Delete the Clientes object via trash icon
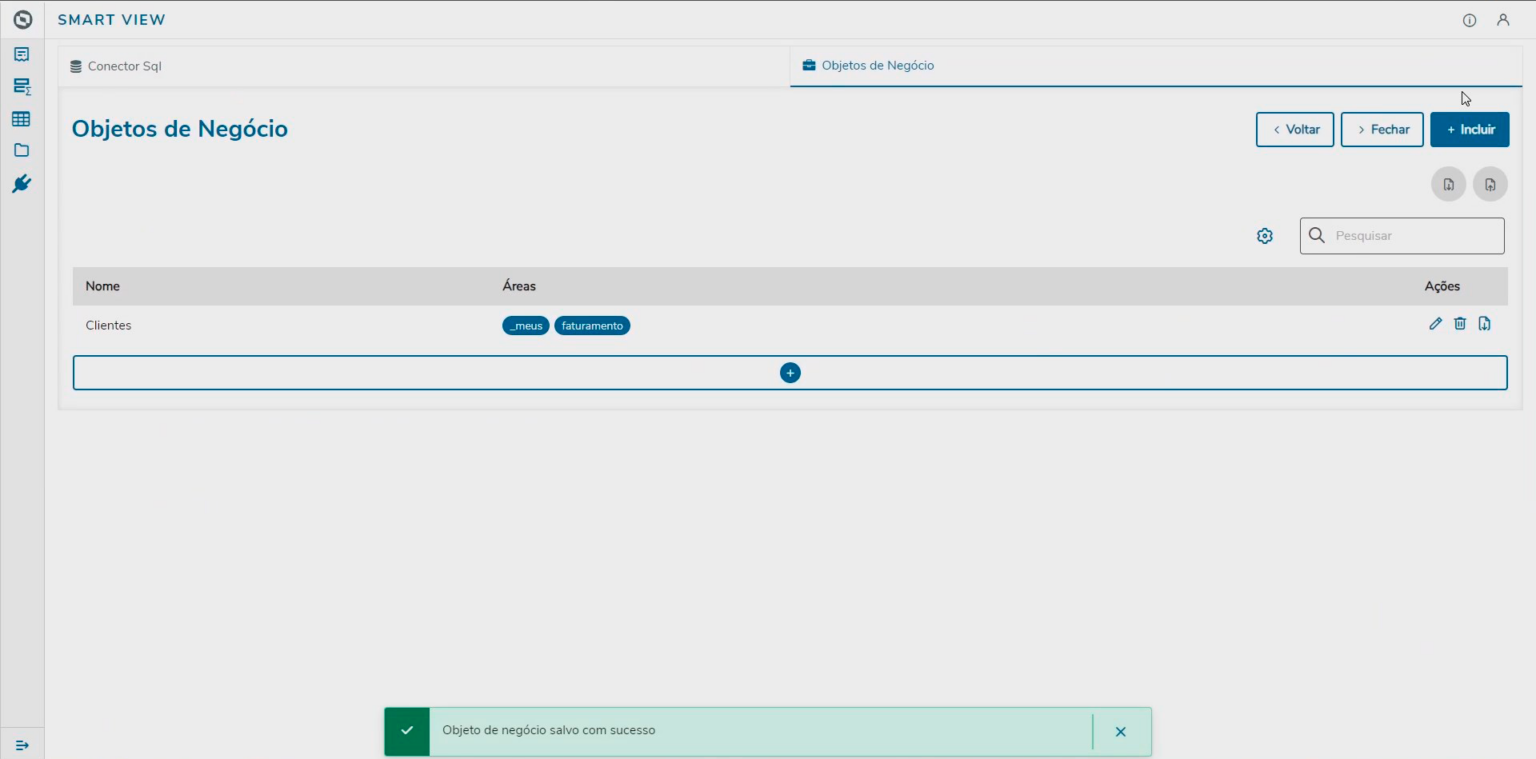Screen dimensions: 1536x759 coord(1460,324)
